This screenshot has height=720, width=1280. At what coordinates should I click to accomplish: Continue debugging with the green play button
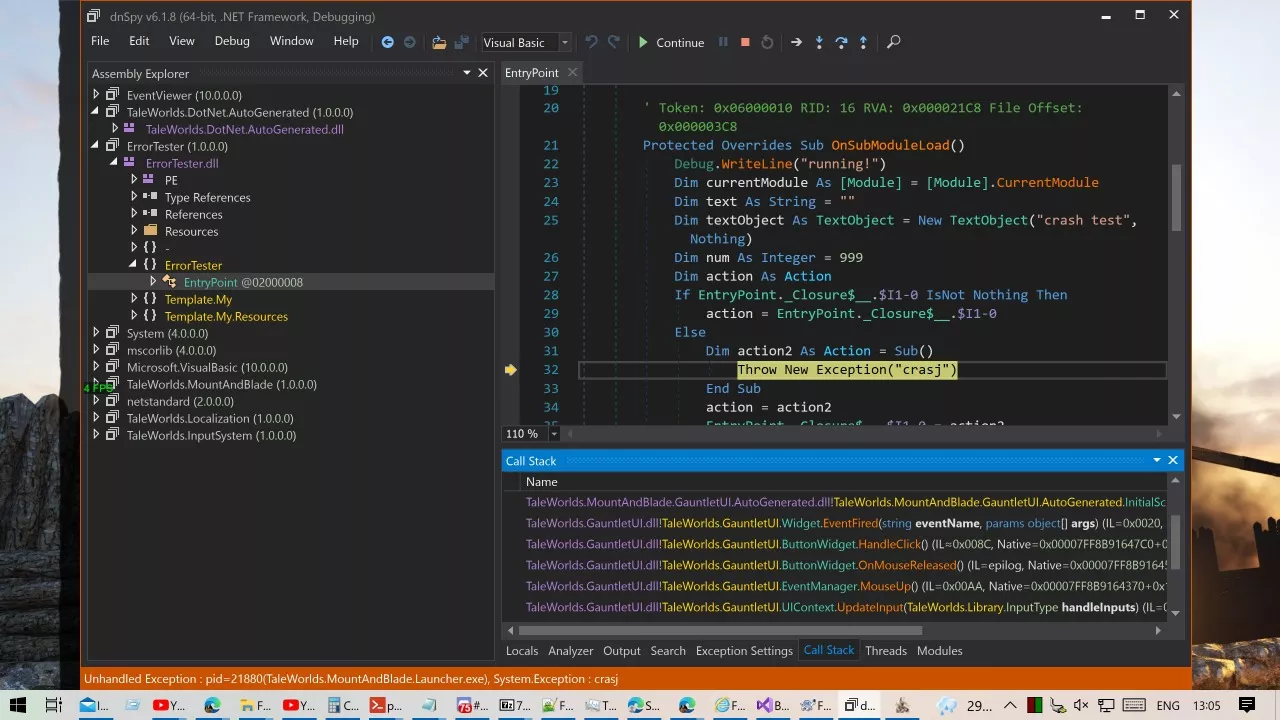tap(671, 42)
